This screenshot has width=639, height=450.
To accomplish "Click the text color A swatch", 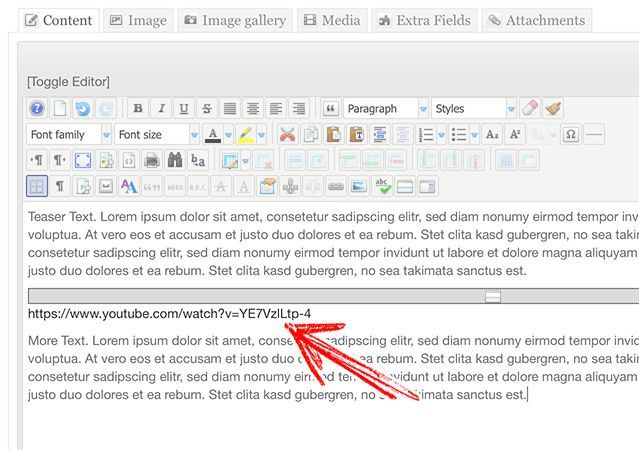I will point(213,135).
